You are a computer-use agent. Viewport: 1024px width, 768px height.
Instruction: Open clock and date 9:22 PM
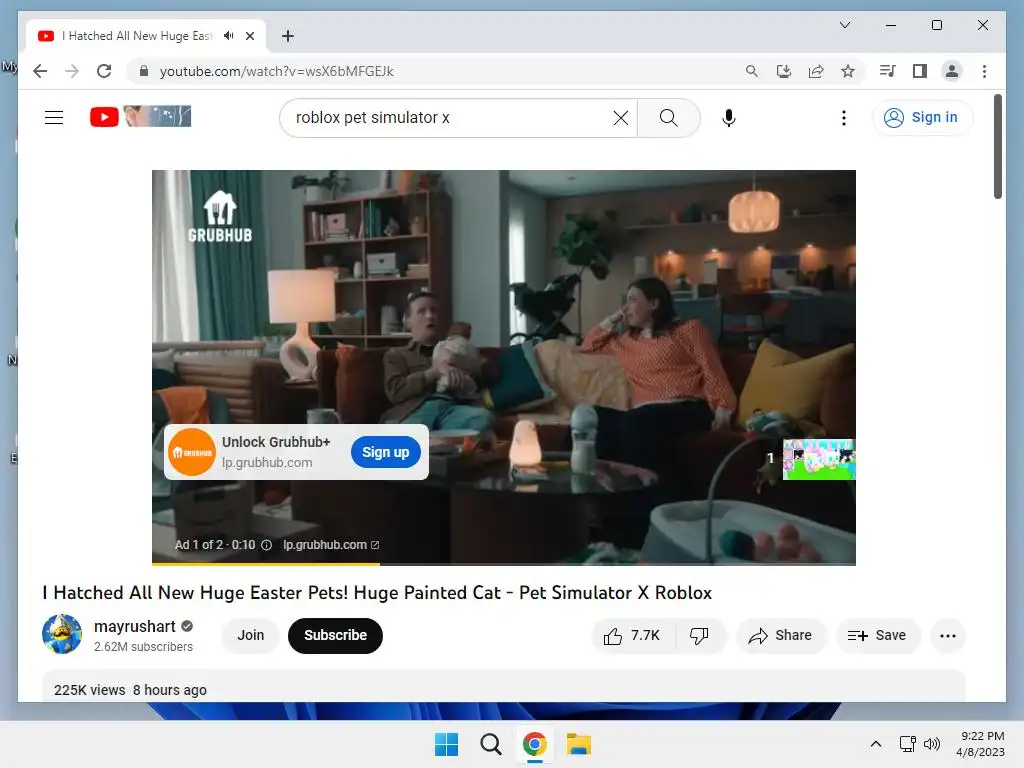click(980, 744)
